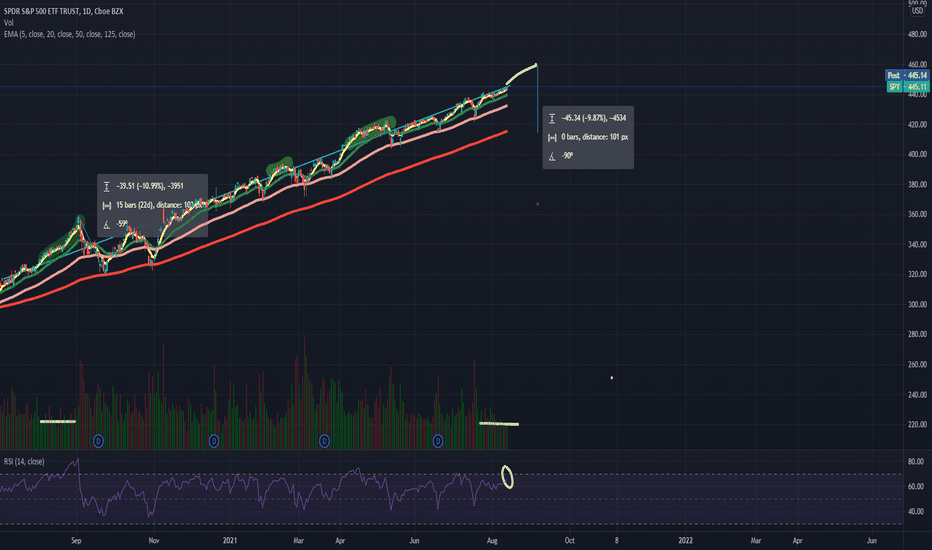The height and width of the screenshot is (550, 932).
Task: Click the SPY 445.11 price label
Action: pos(907,87)
